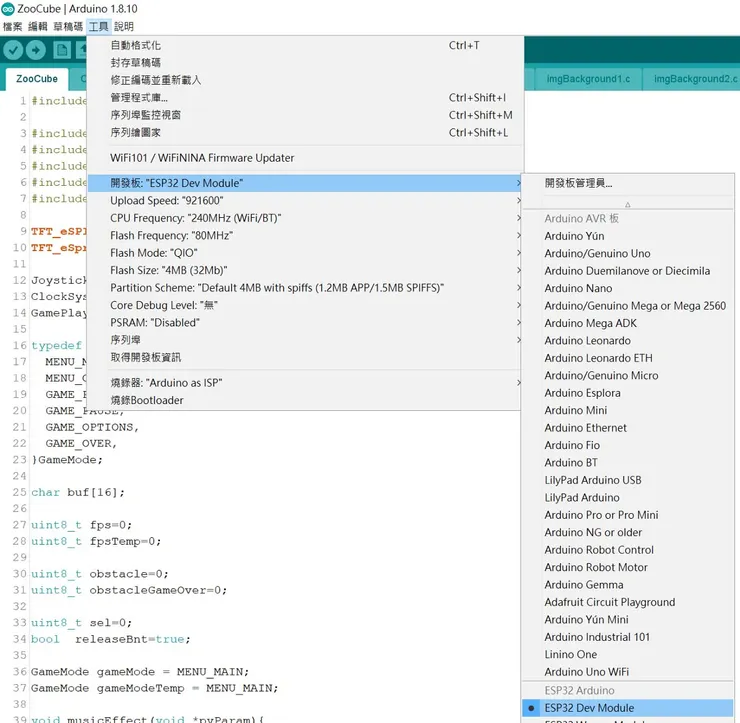This screenshot has width=740, height=723.
Task: Click the Verify checkmark toolbar icon
Action: coord(13,50)
